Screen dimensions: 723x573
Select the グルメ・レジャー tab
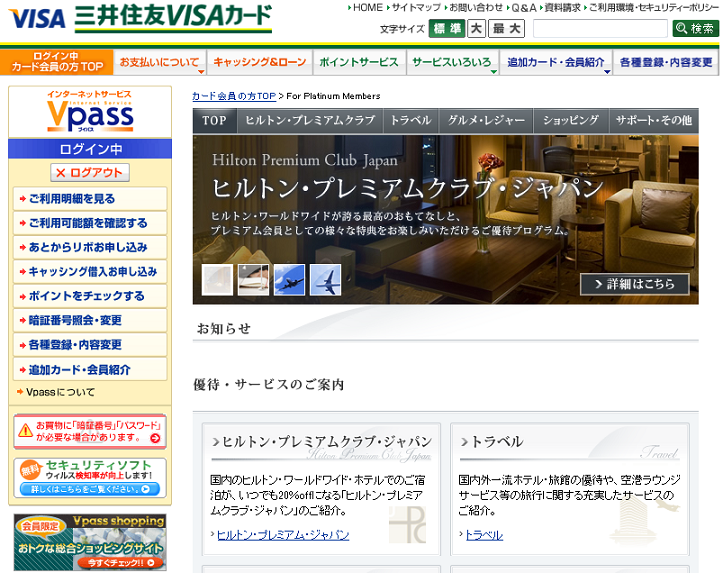coord(486,121)
